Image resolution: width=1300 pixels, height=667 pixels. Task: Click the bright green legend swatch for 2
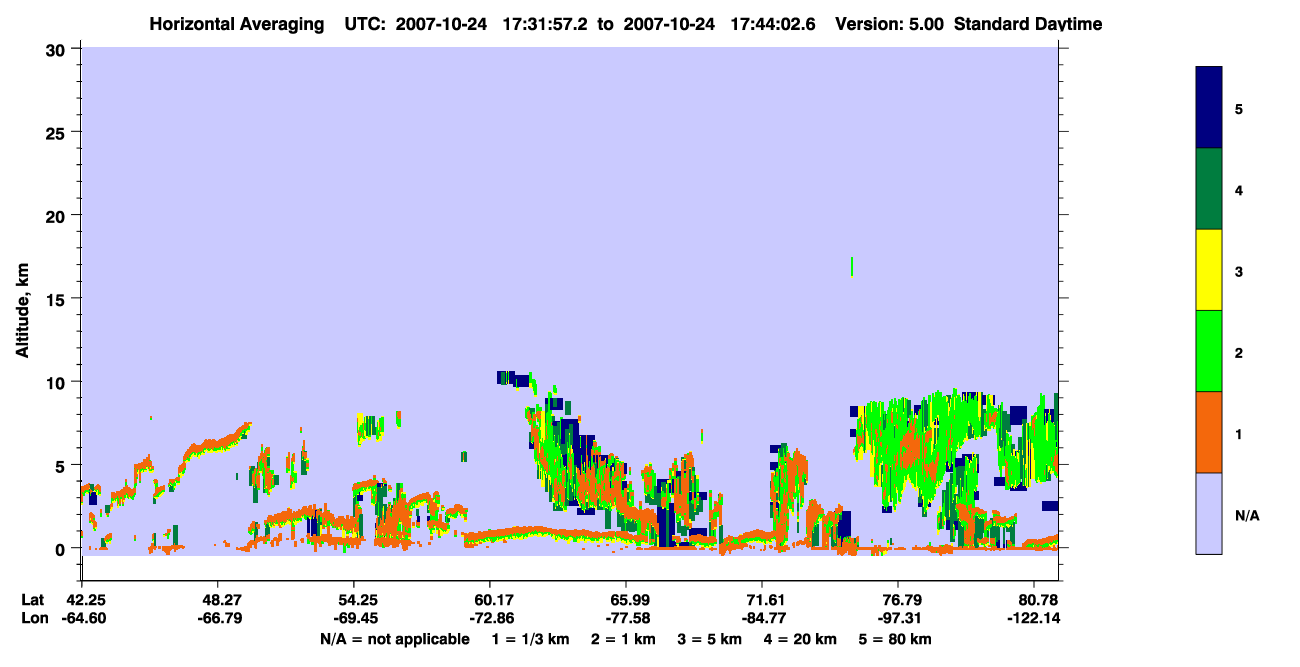[x=1209, y=351]
